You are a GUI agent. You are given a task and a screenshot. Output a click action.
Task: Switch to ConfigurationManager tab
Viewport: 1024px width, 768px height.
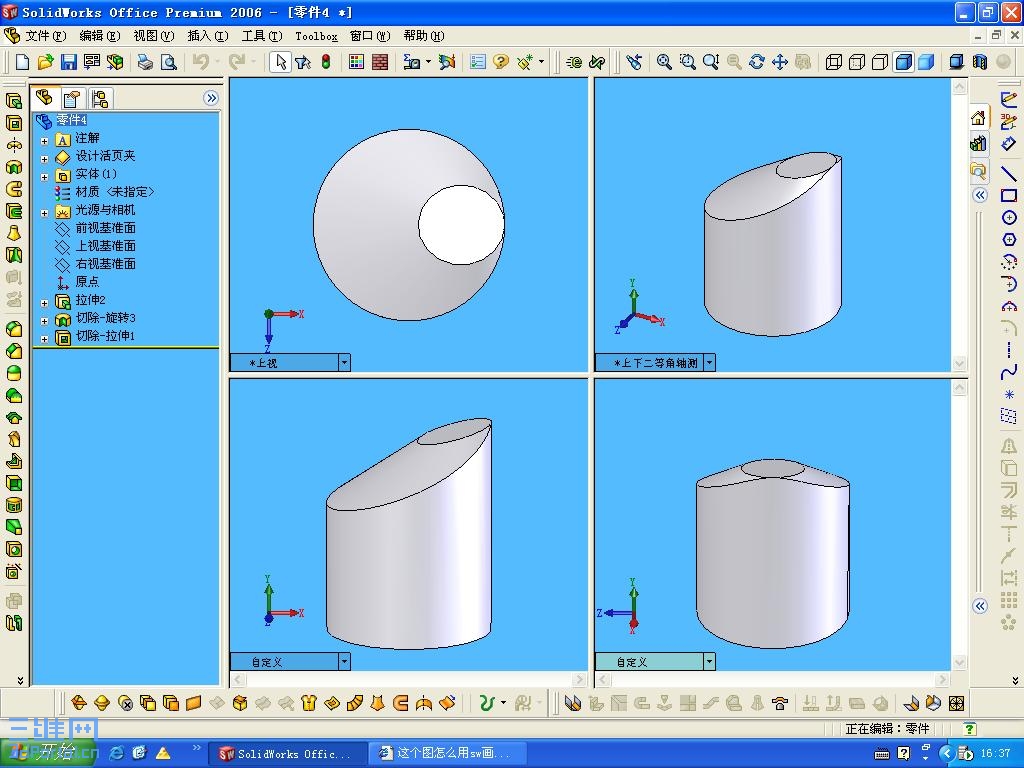click(100, 99)
